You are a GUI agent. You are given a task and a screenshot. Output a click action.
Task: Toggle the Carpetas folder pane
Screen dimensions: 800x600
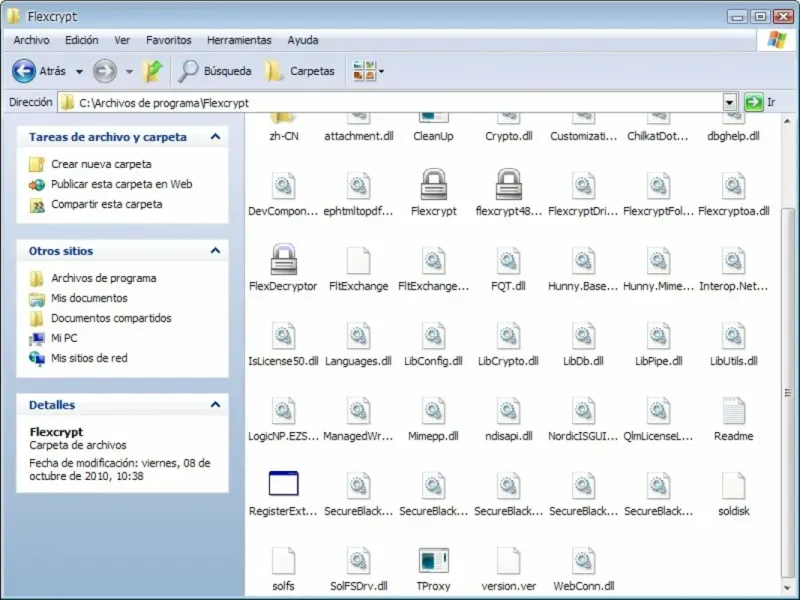(300, 71)
